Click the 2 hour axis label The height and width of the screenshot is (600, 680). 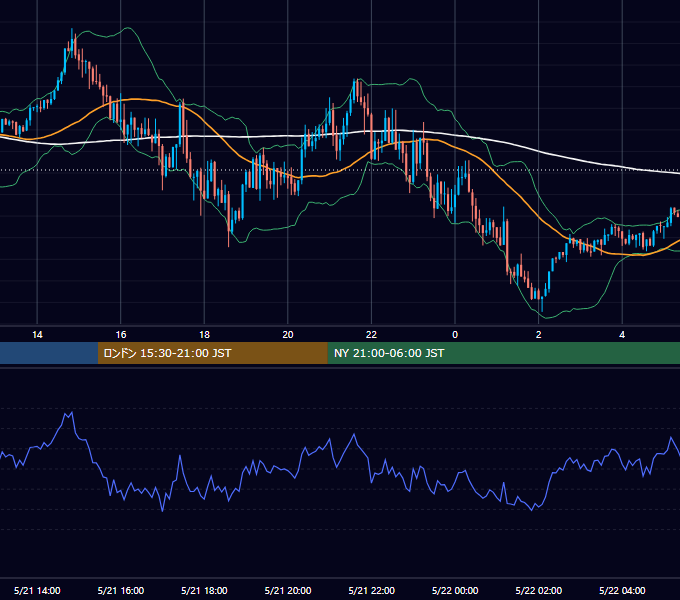(539, 335)
